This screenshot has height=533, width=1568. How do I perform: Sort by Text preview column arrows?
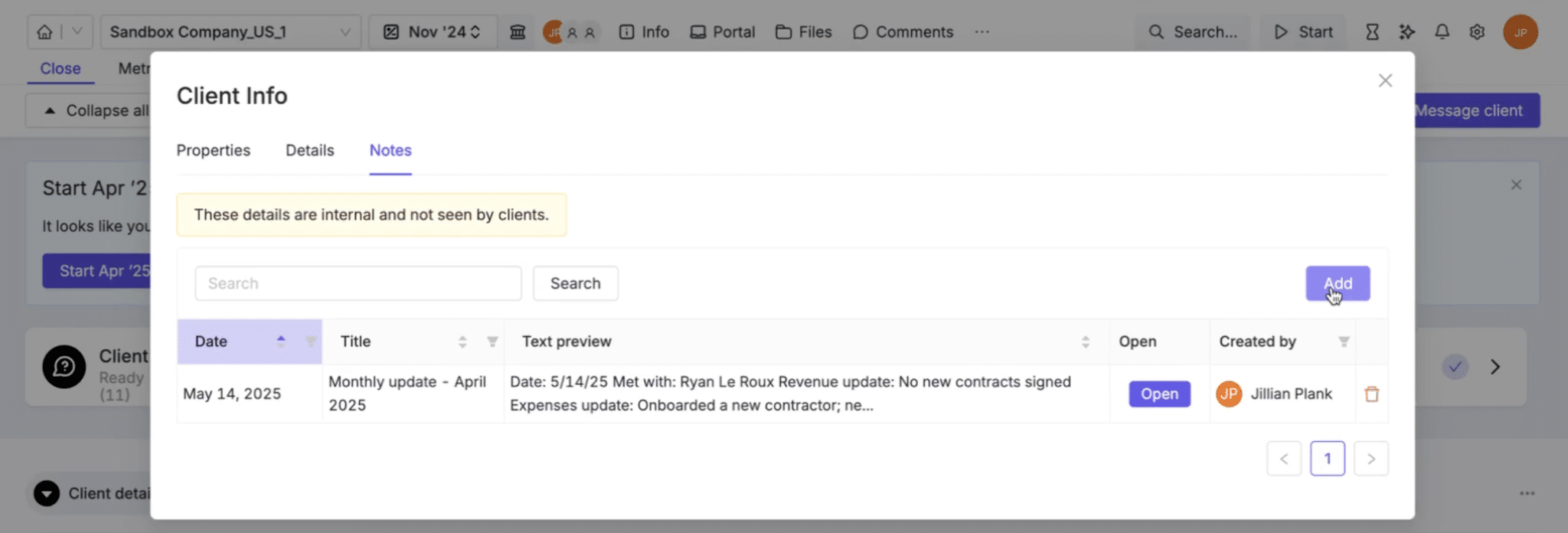pos(1086,342)
